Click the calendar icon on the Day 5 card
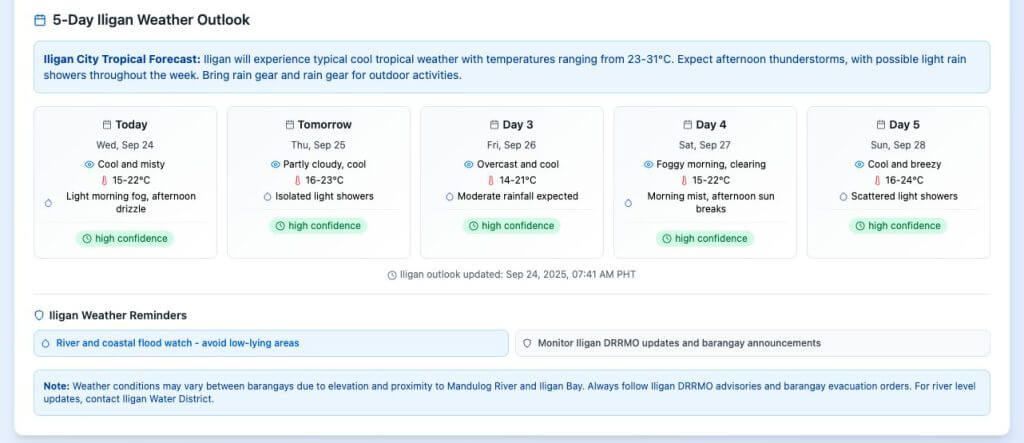1024x443 pixels. coord(880,125)
